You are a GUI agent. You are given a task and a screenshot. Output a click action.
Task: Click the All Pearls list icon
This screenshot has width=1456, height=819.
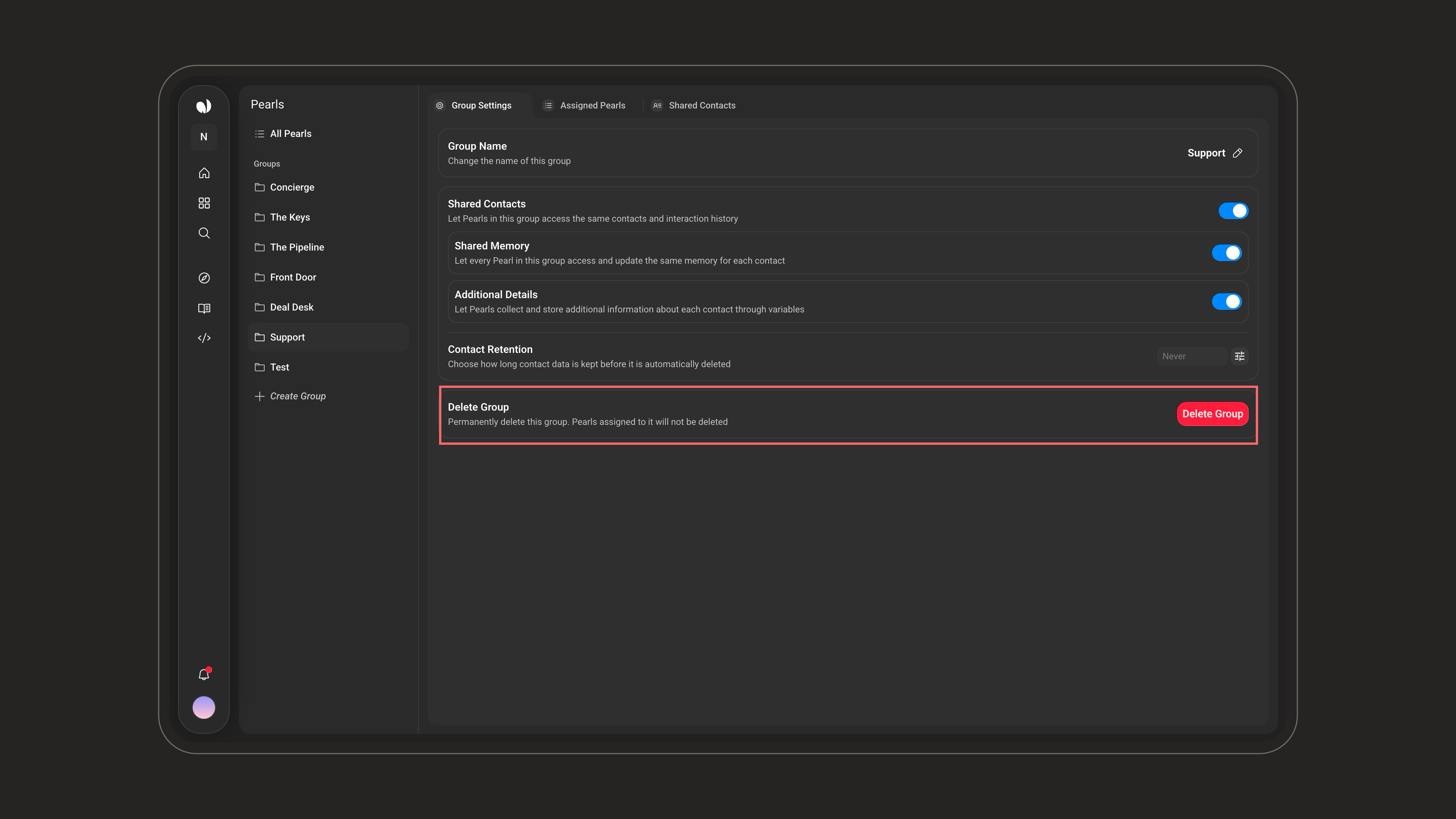(259, 134)
